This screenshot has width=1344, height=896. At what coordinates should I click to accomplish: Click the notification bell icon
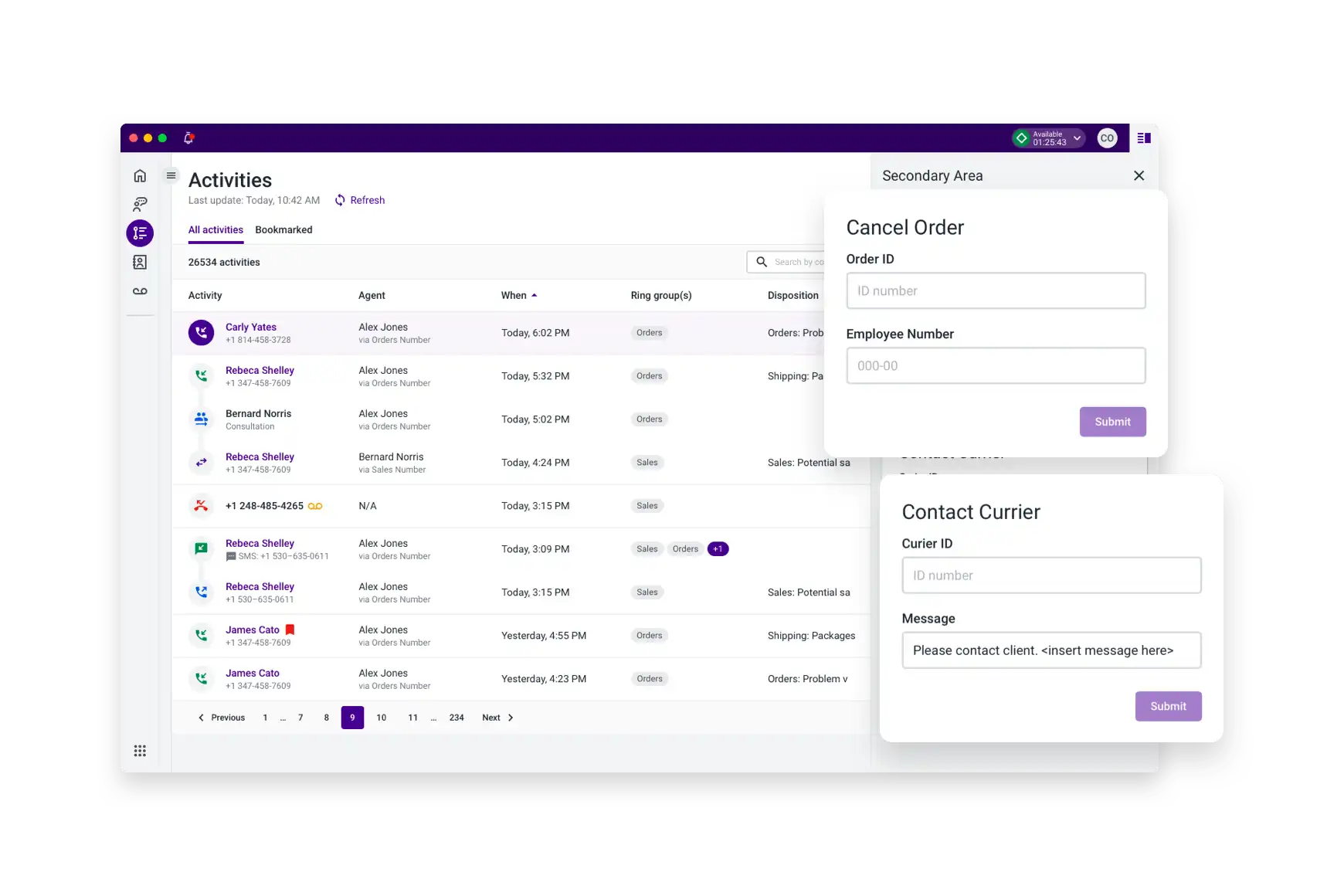pyautogui.click(x=188, y=138)
